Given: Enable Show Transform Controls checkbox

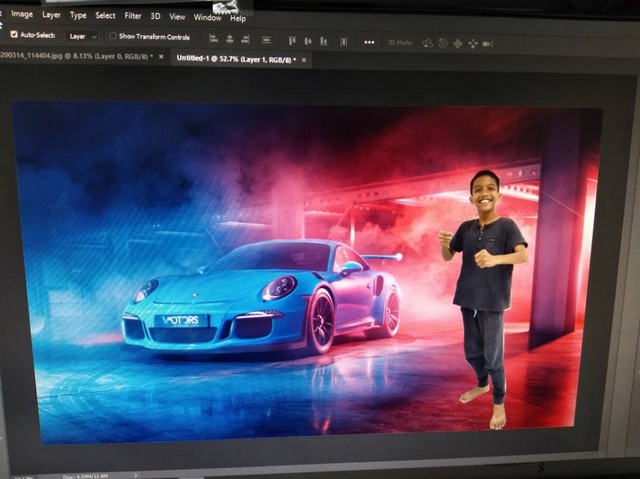Looking at the screenshot, I should [x=113, y=36].
